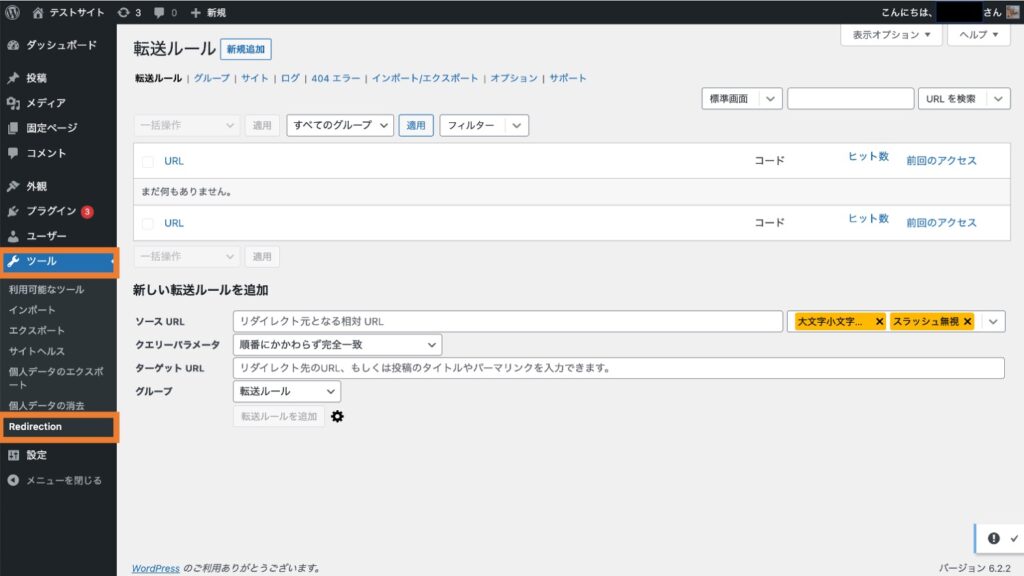Expand the フィルター dropdown
This screenshot has height=576, width=1024.
(482, 125)
